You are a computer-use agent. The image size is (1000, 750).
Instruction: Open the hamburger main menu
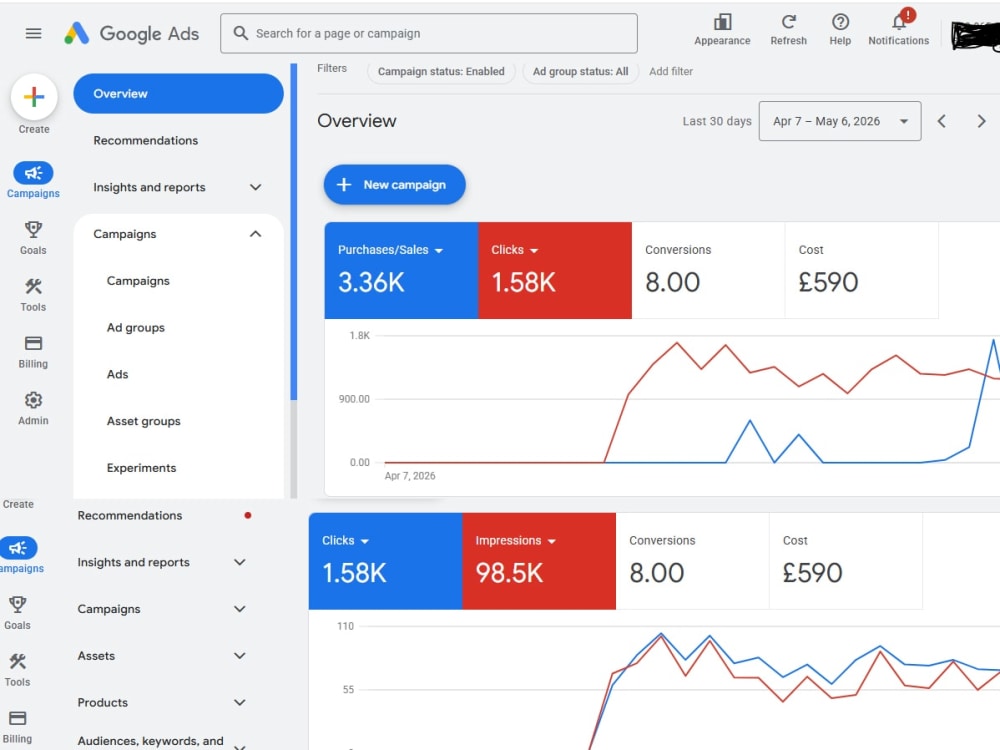(x=33, y=33)
